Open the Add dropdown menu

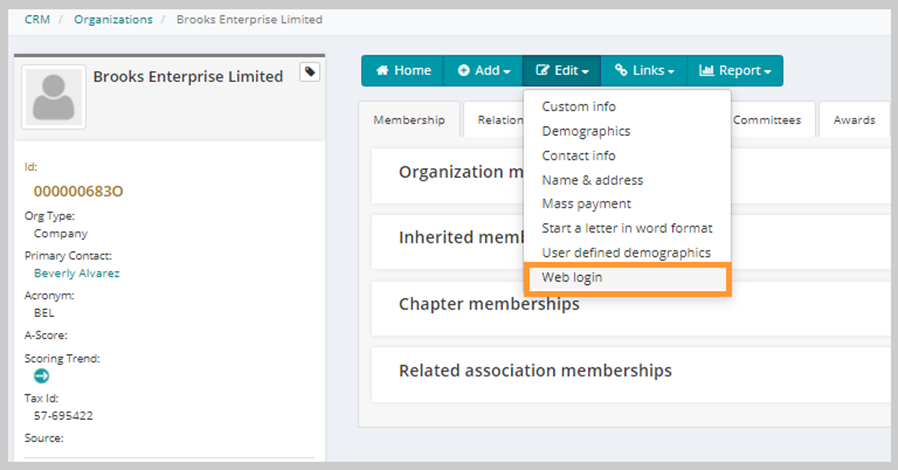click(x=483, y=71)
